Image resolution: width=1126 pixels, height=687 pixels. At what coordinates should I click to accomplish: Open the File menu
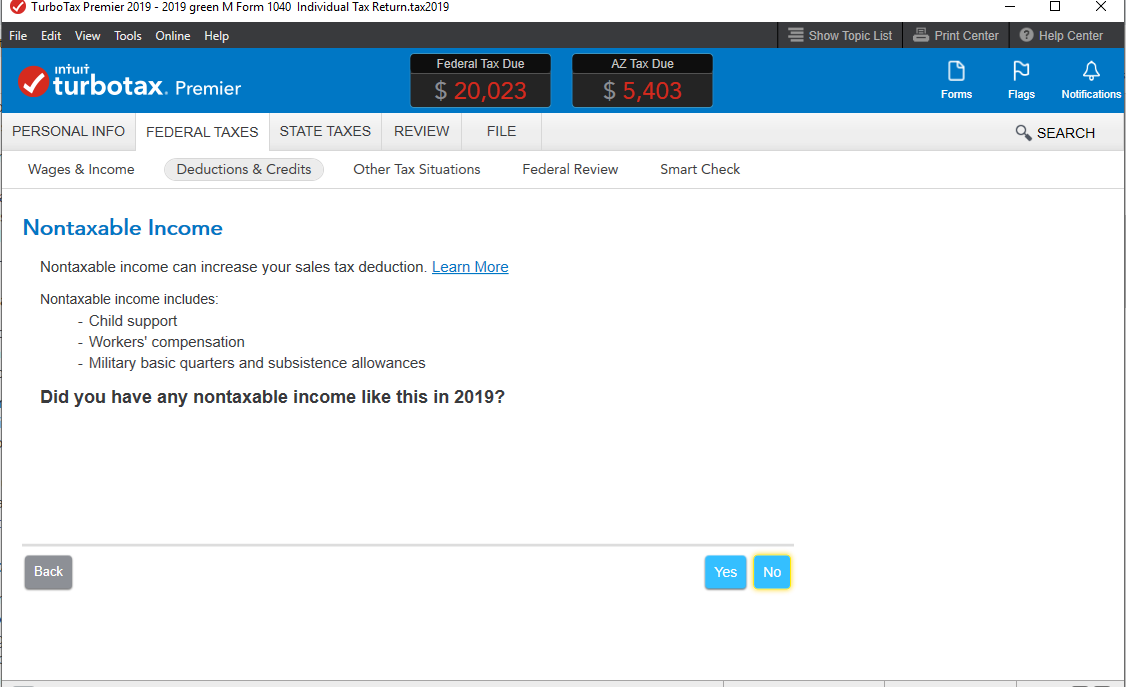[18, 35]
